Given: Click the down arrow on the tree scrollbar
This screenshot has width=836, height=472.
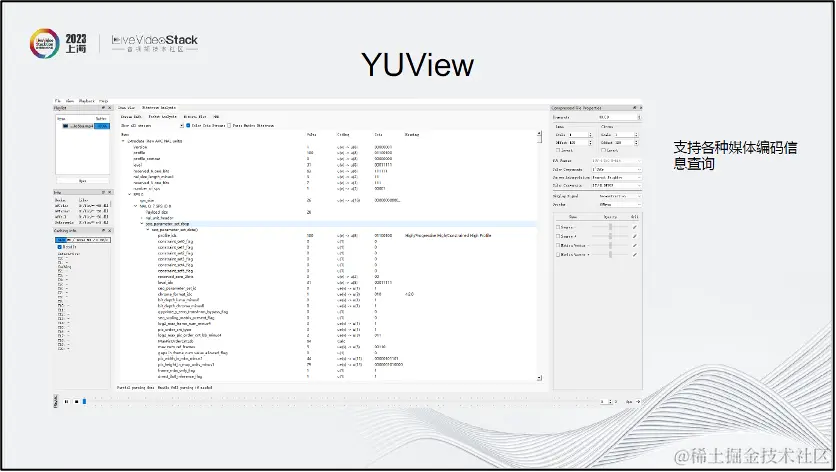Looking at the screenshot, I should (539, 378).
